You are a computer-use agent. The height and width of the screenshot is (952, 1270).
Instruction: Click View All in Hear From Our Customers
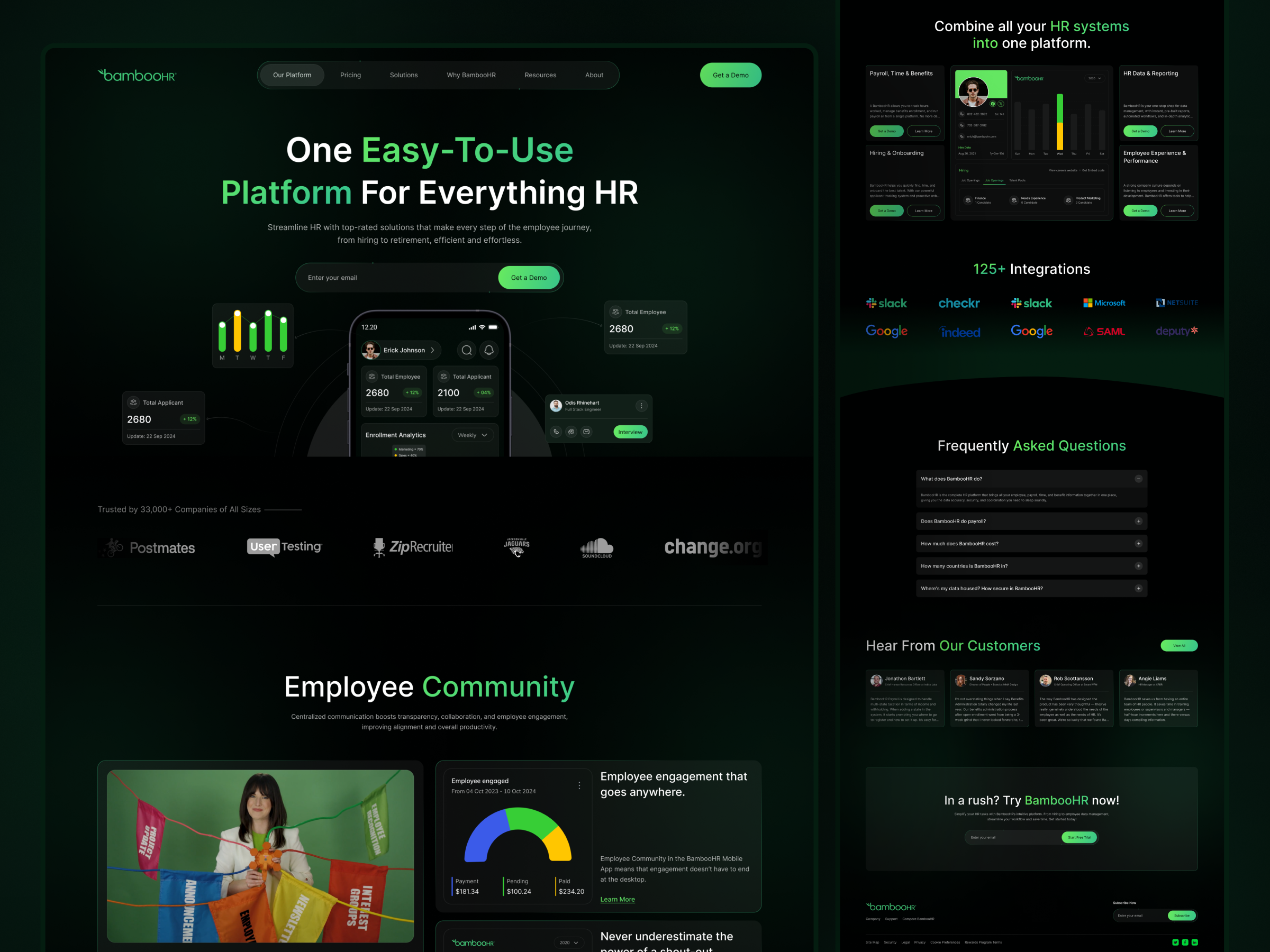1180,645
